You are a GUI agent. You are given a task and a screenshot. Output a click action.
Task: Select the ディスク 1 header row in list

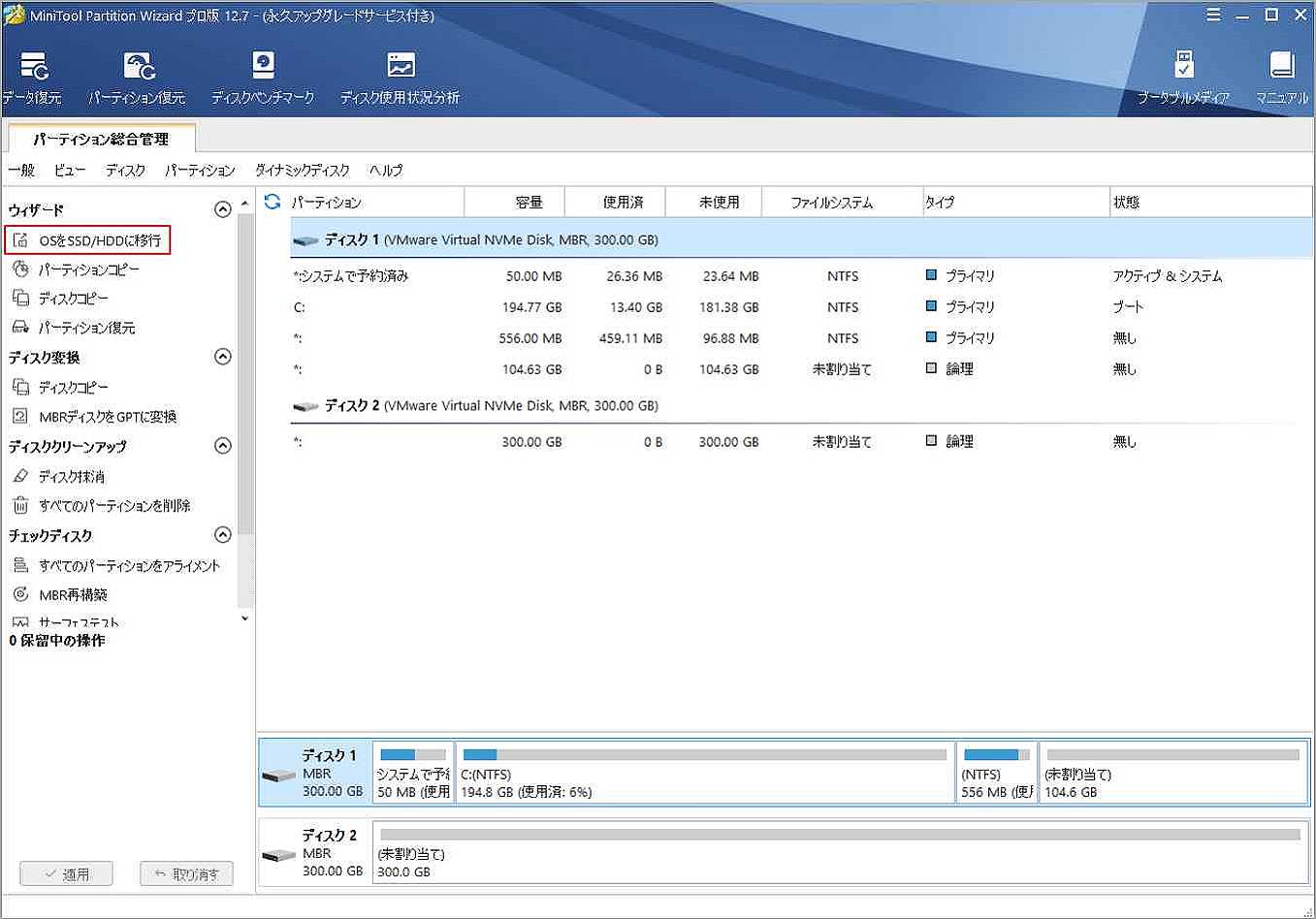[801, 239]
